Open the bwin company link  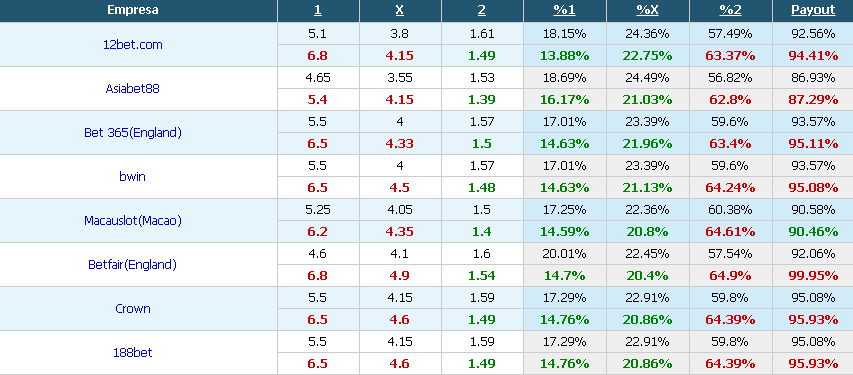coord(133,176)
